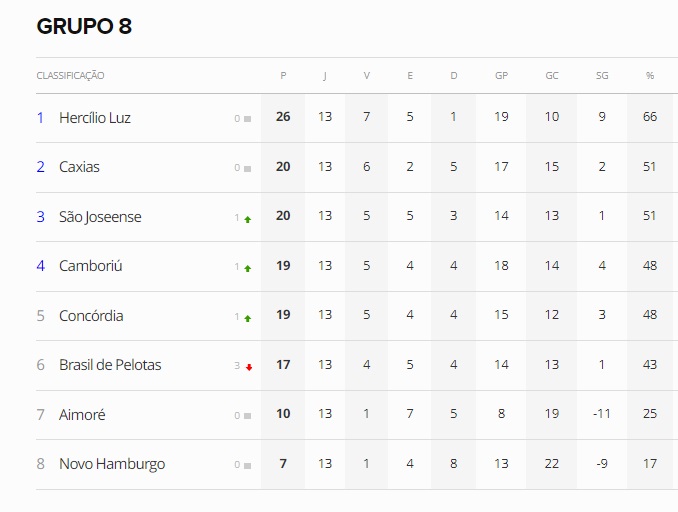Click the SG goal difference column header
The height and width of the screenshot is (512, 678).
click(x=602, y=76)
